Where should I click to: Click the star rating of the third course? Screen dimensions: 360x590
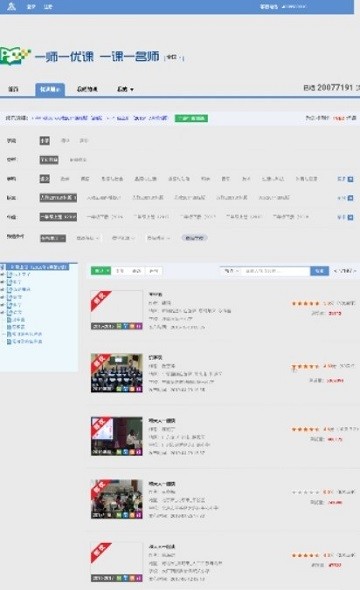tap(305, 429)
